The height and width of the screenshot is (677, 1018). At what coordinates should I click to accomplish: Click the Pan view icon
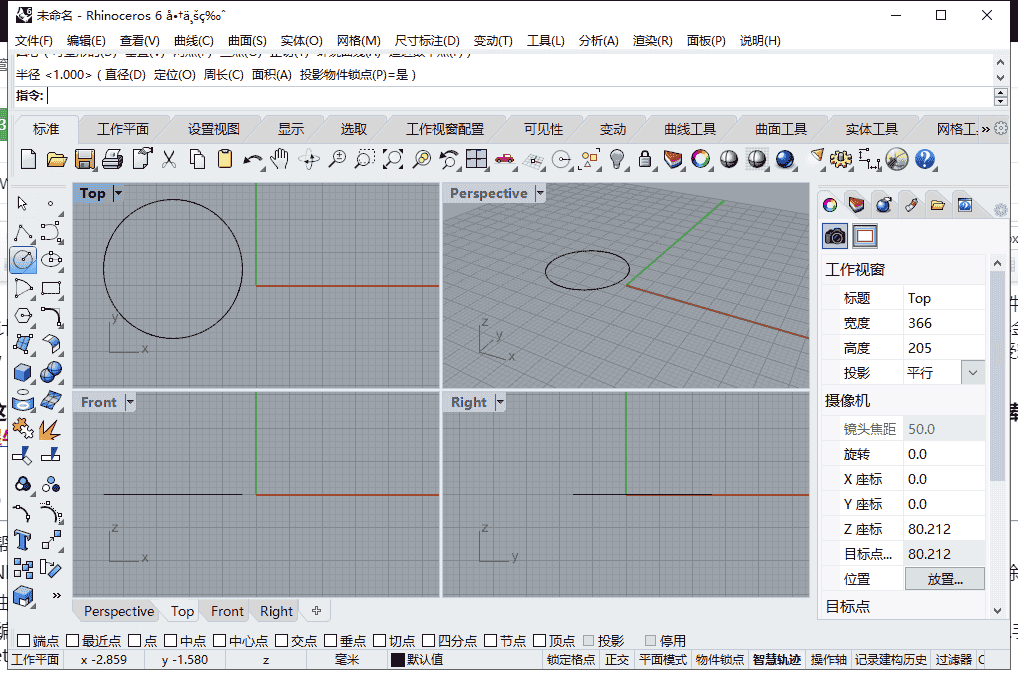281,158
